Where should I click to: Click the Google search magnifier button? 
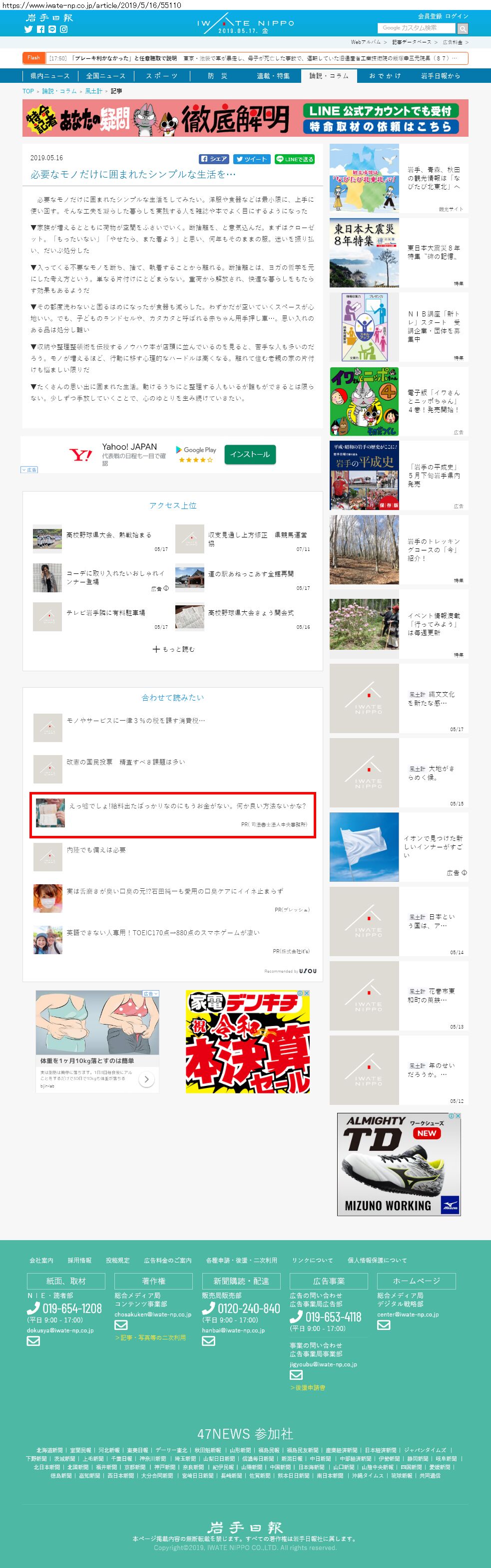point(463,28)
